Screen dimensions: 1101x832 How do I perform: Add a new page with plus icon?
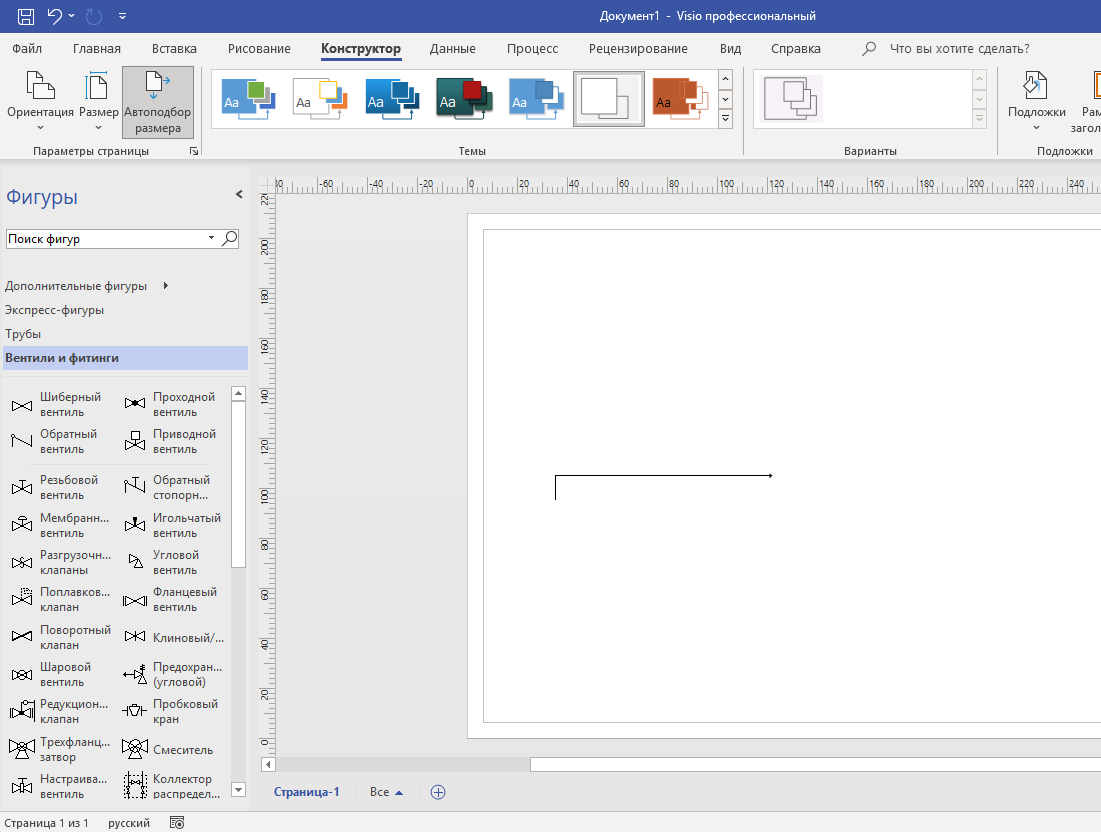pyautogui.click(x=437, y=792)
